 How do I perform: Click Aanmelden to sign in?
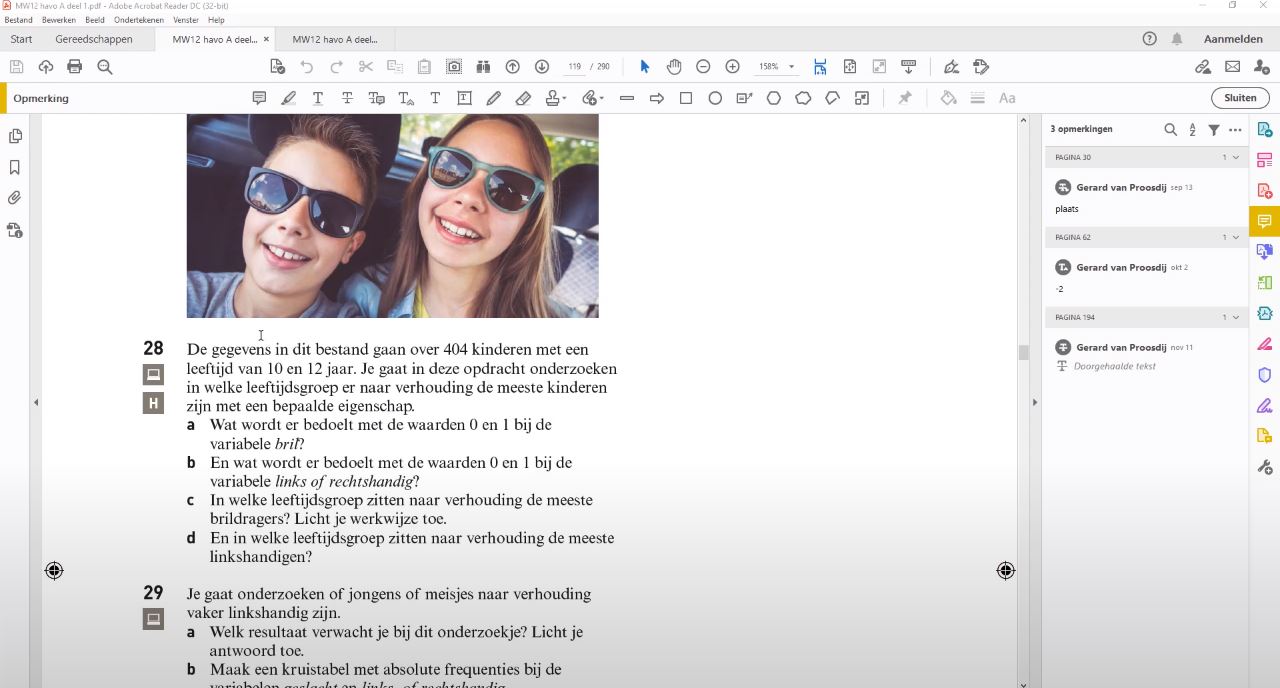(x=1233, y=39)
